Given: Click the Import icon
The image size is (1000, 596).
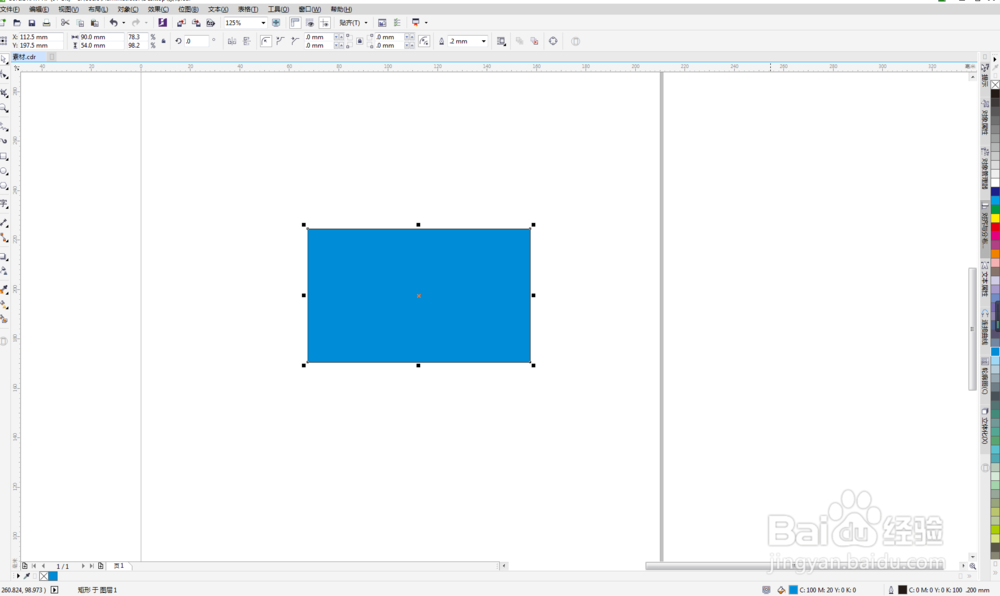Looking at the screenshot, I should [182, 23].
